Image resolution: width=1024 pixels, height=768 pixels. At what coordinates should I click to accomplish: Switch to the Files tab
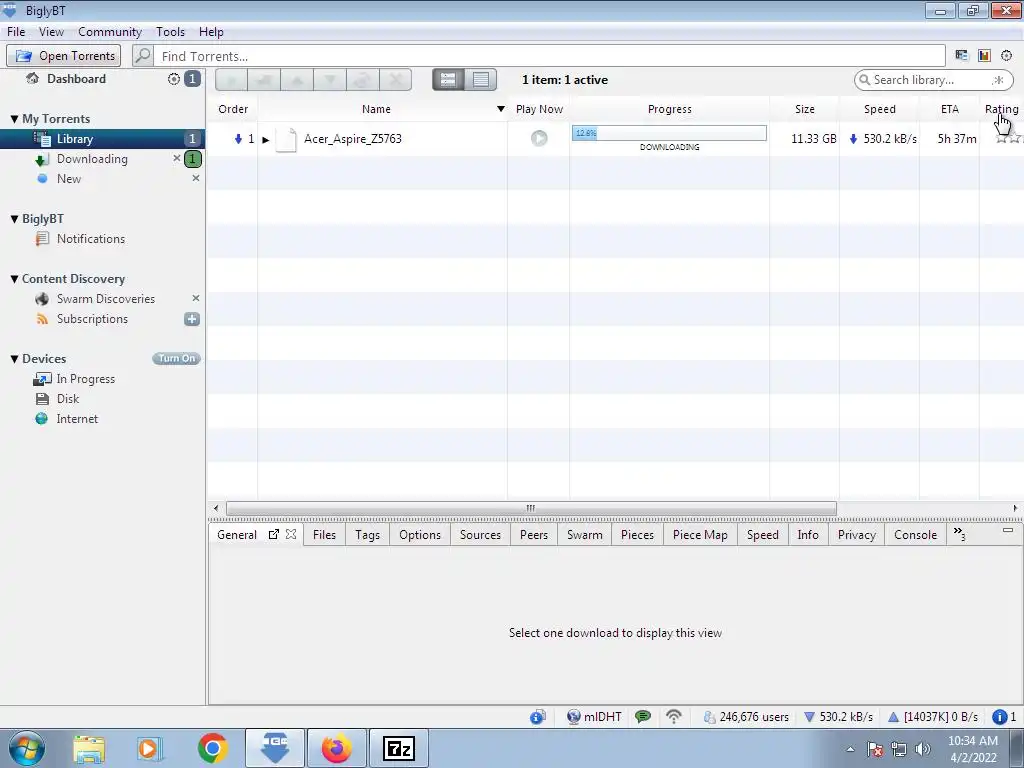point(324,534)
